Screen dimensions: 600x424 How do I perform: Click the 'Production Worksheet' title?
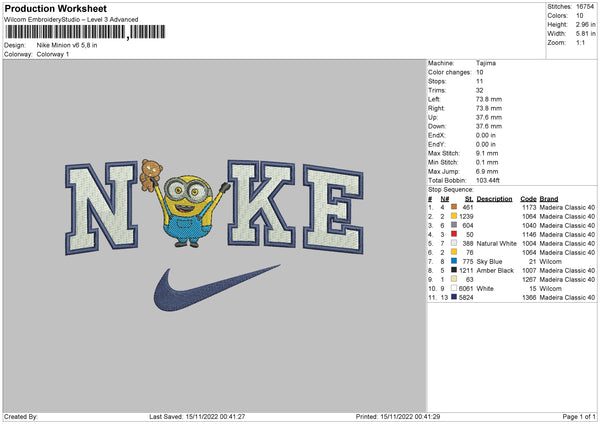[x=56, y=8]
